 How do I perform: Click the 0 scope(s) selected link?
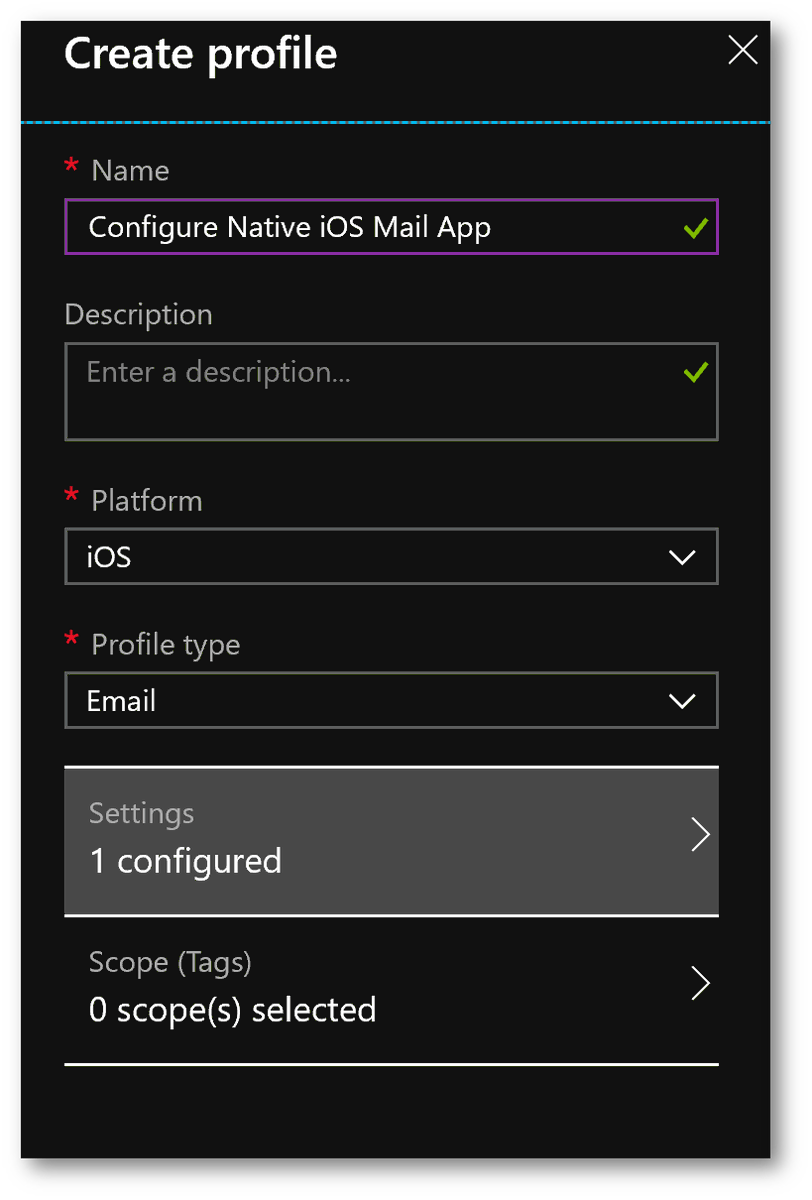(233, 1010)
